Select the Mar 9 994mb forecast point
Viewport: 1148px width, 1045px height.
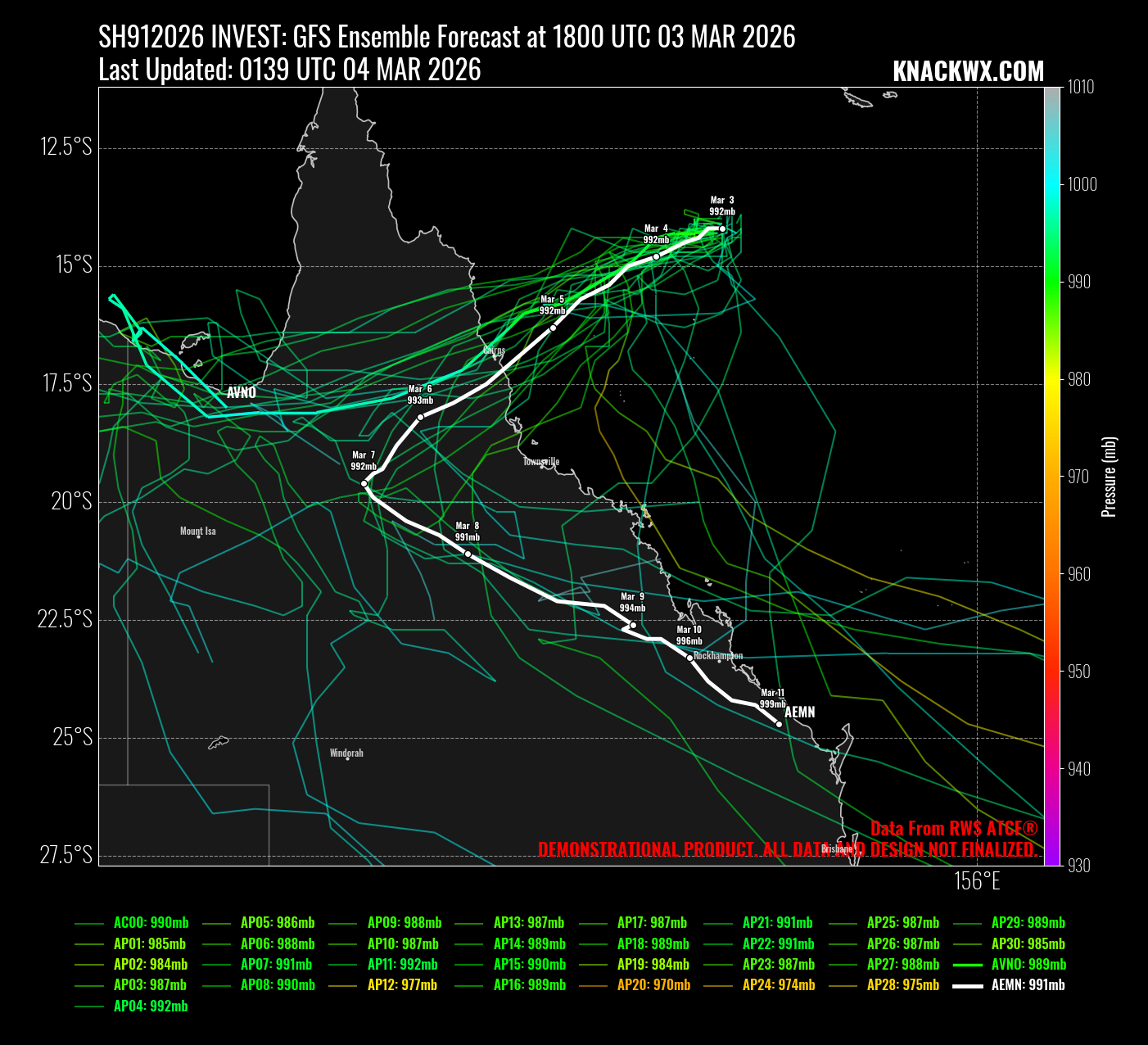click(633, 625)
